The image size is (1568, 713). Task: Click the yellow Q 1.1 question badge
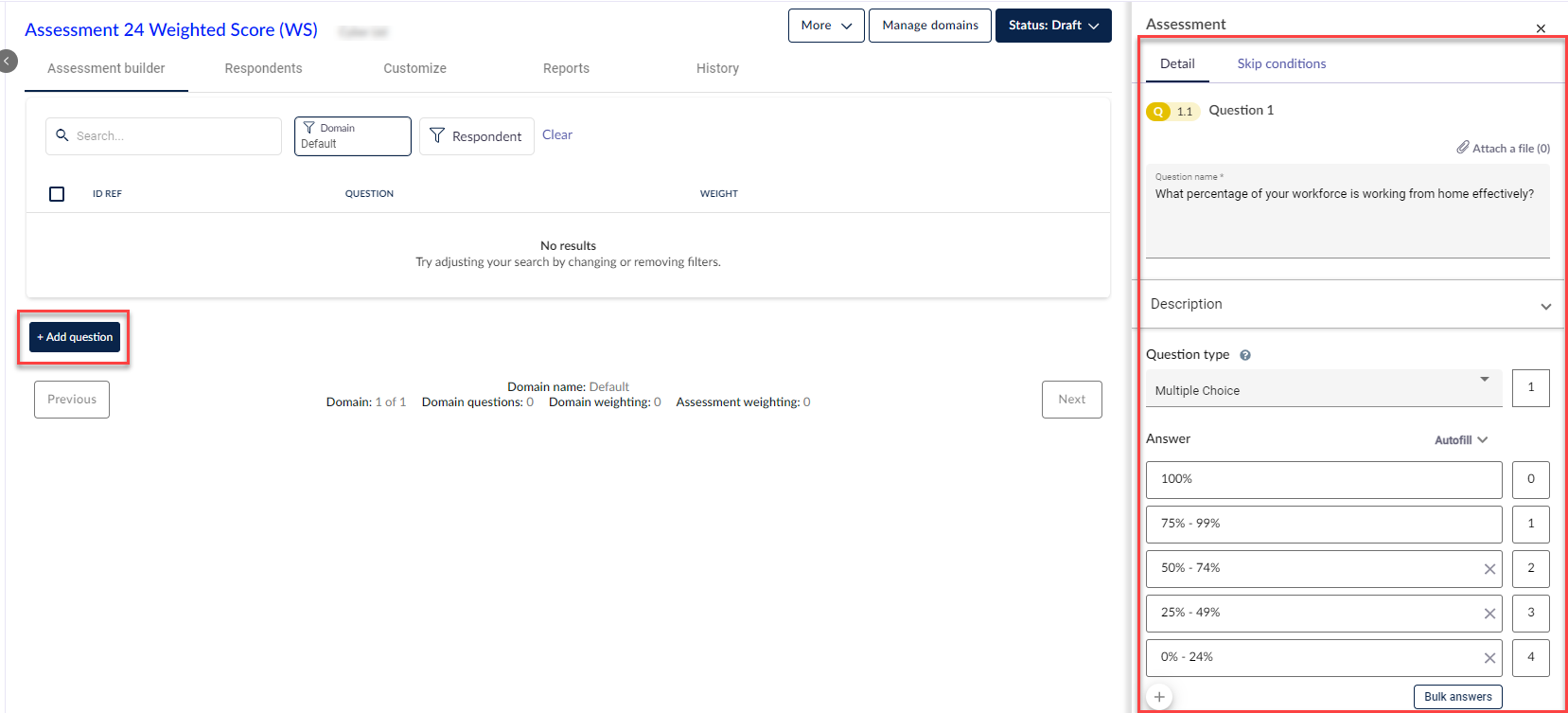[1172, 111]
